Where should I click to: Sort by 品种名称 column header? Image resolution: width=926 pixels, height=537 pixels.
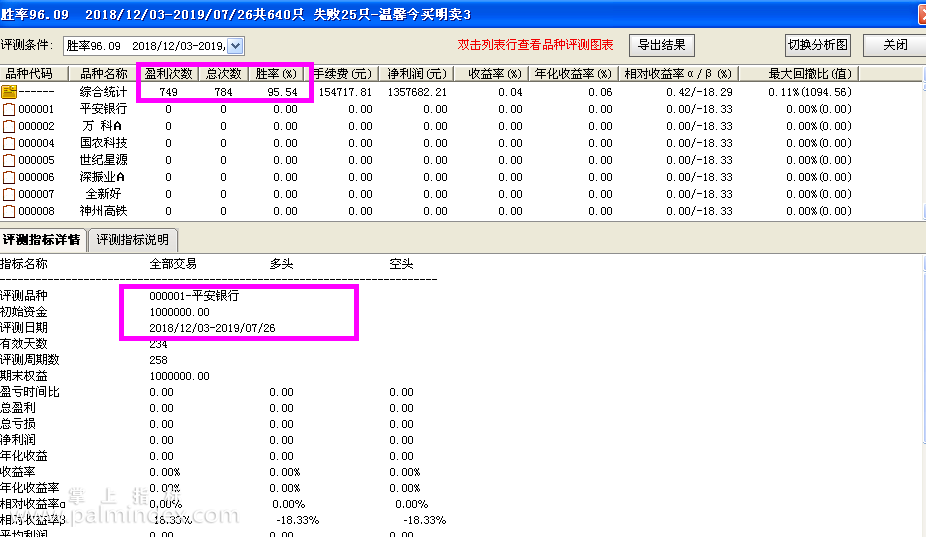tap(103, 74)
